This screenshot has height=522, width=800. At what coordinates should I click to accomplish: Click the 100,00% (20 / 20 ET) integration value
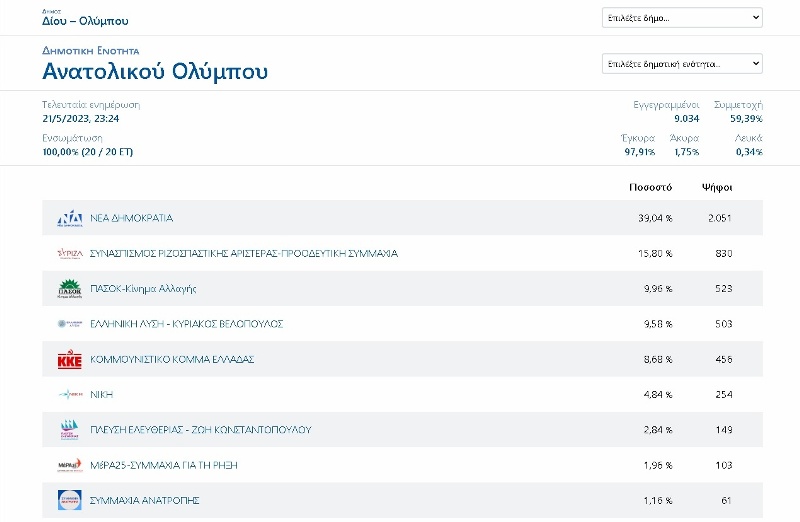(87, 152)
